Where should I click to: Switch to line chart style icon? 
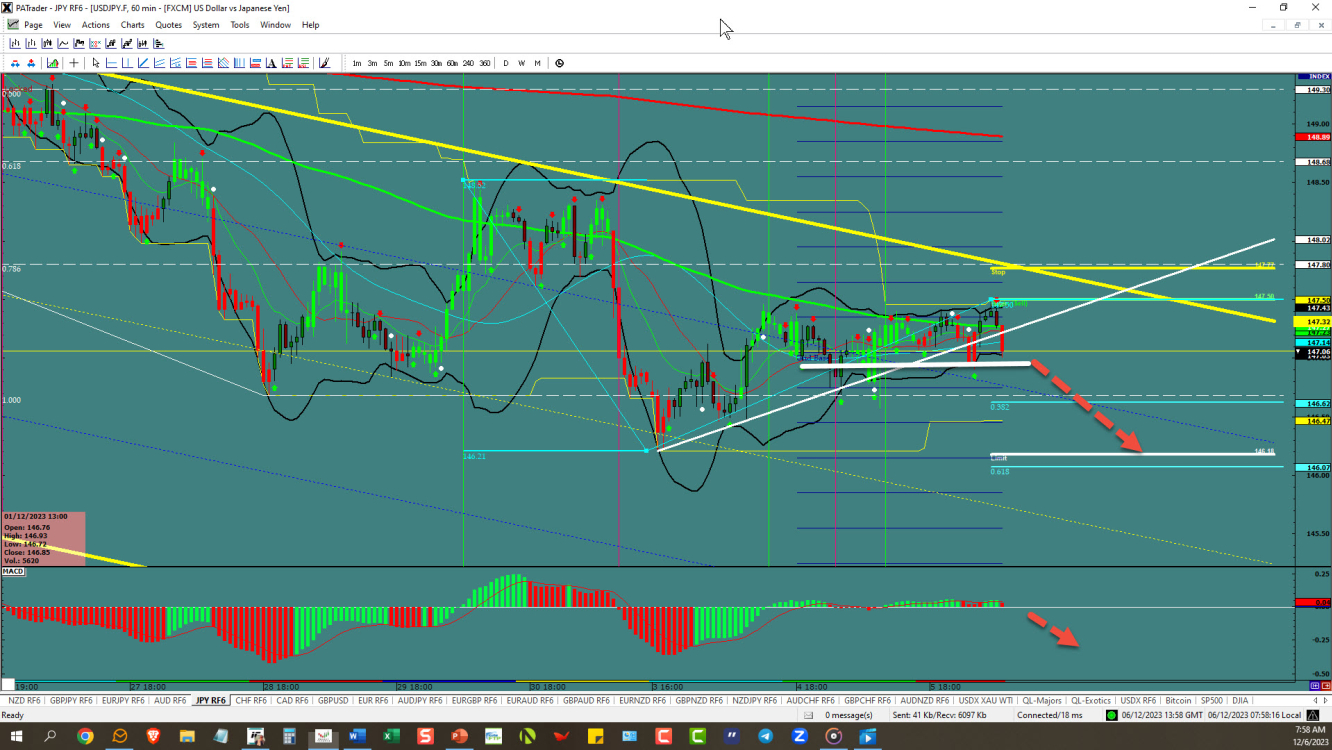63,43
